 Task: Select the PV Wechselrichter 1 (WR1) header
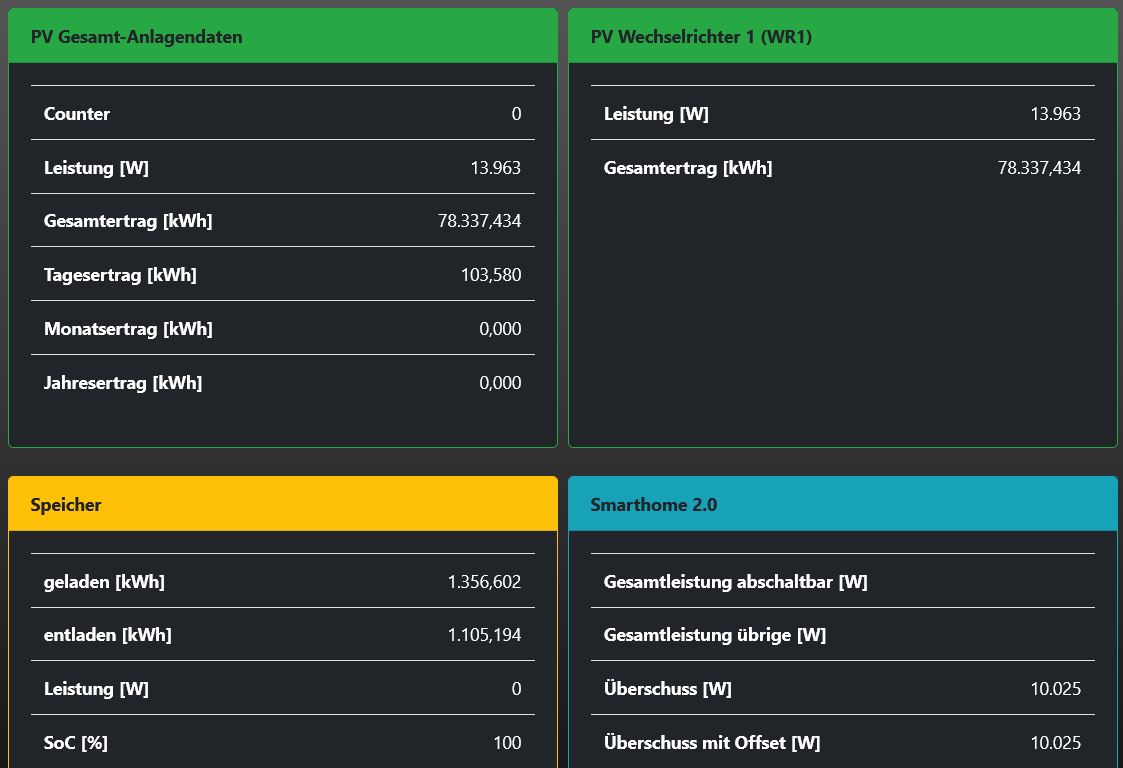[x=701, y=37]
